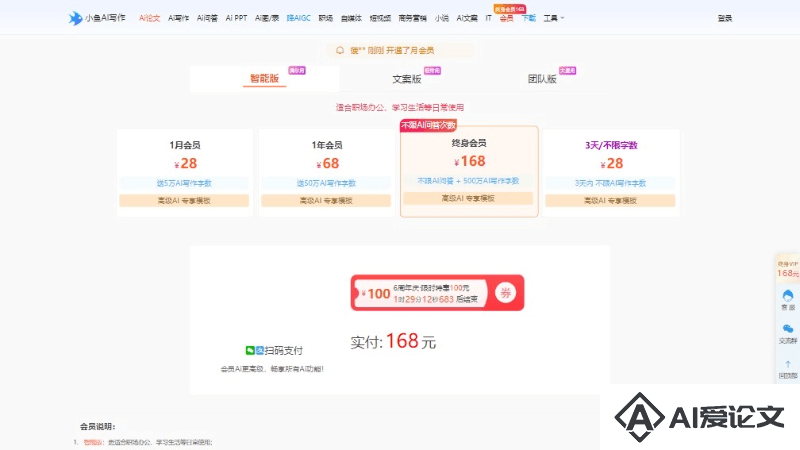Expand the 工具 dropdown menu
This screenshot has width=800, height=450.
554,18
